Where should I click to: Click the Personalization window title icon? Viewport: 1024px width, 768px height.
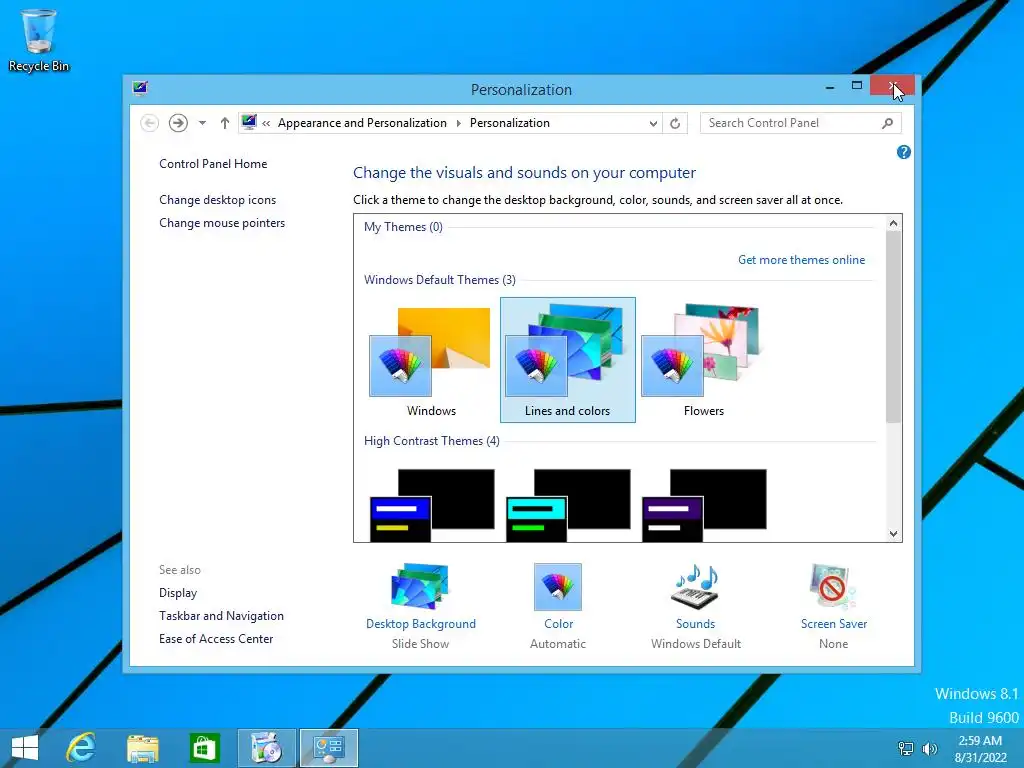point(140,88)
